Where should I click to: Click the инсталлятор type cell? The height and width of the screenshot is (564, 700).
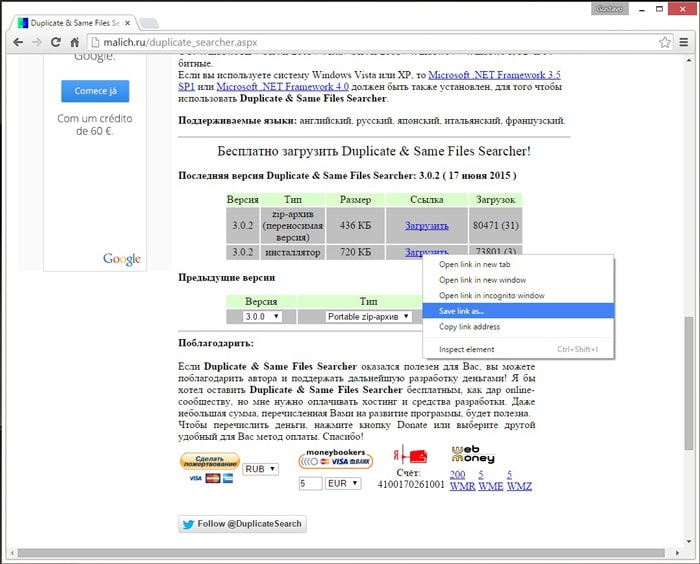(x=293, y=252)
